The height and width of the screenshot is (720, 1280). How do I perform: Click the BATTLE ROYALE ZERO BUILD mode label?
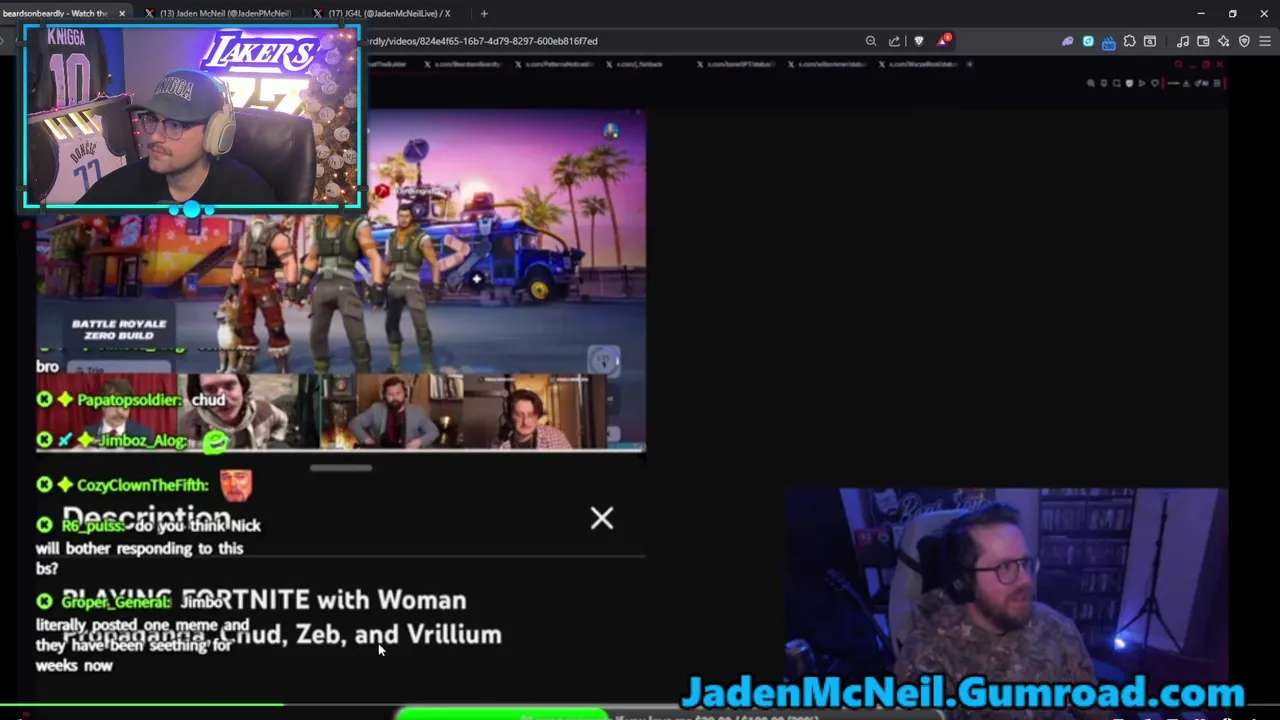[x=119, y=329]
